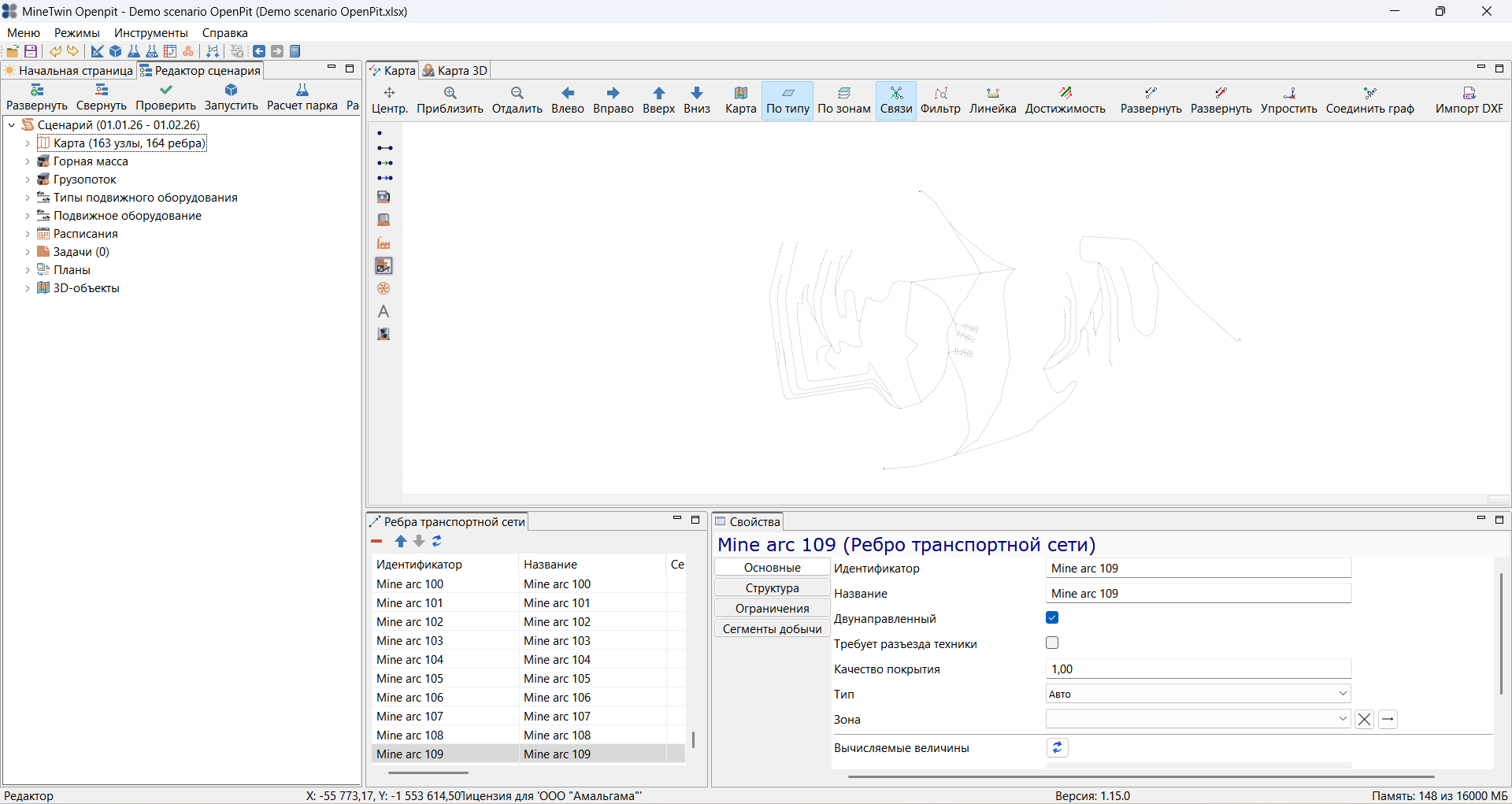Toggle the 'Связи' links display

pos(896,101)
